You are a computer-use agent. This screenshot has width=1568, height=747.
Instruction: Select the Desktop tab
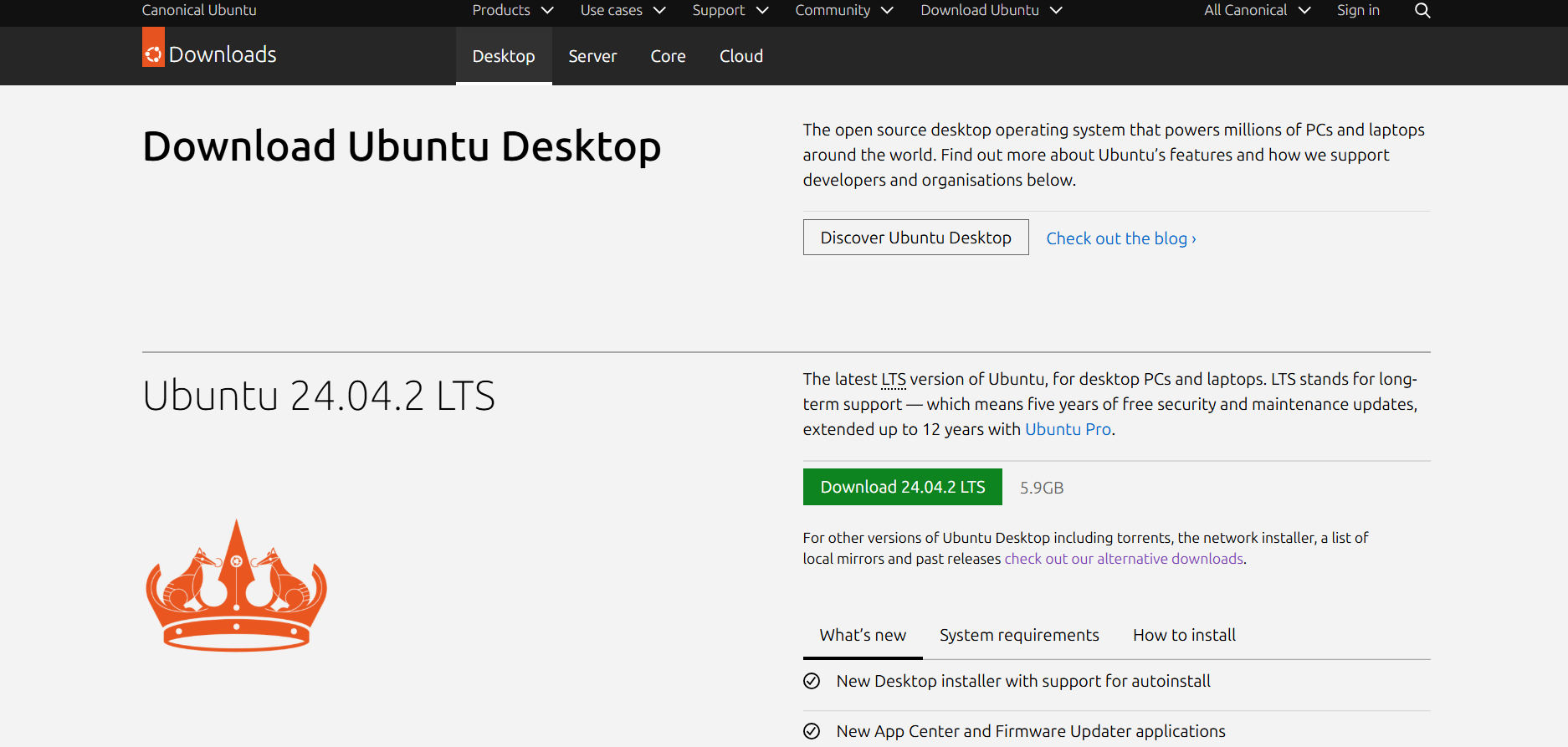click(504, 56)
